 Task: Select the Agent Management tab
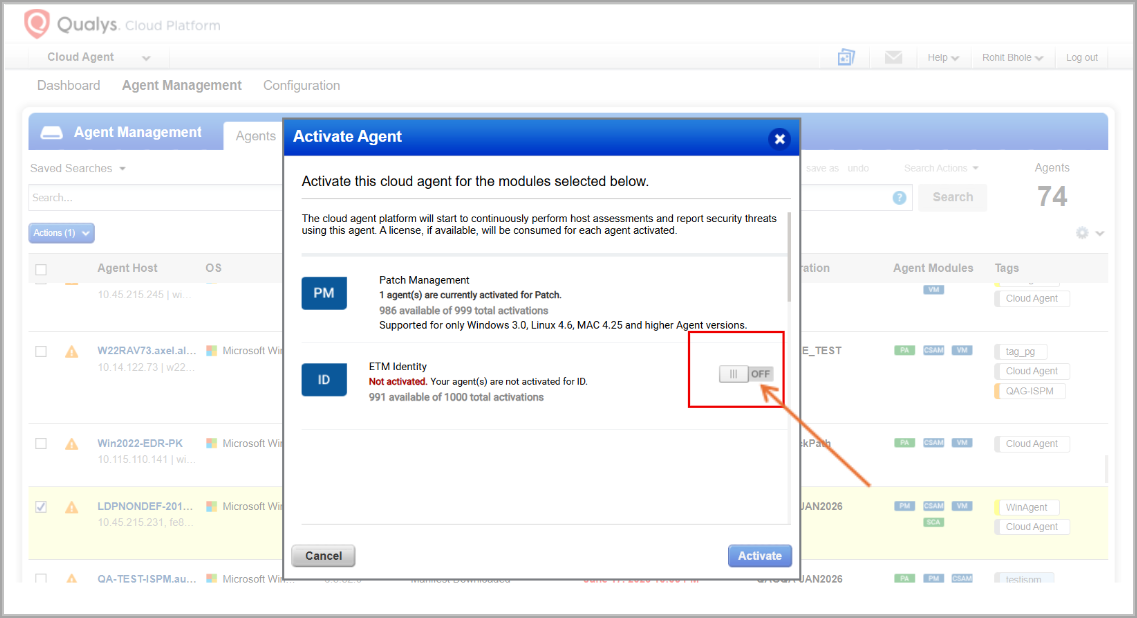point(182,86)
